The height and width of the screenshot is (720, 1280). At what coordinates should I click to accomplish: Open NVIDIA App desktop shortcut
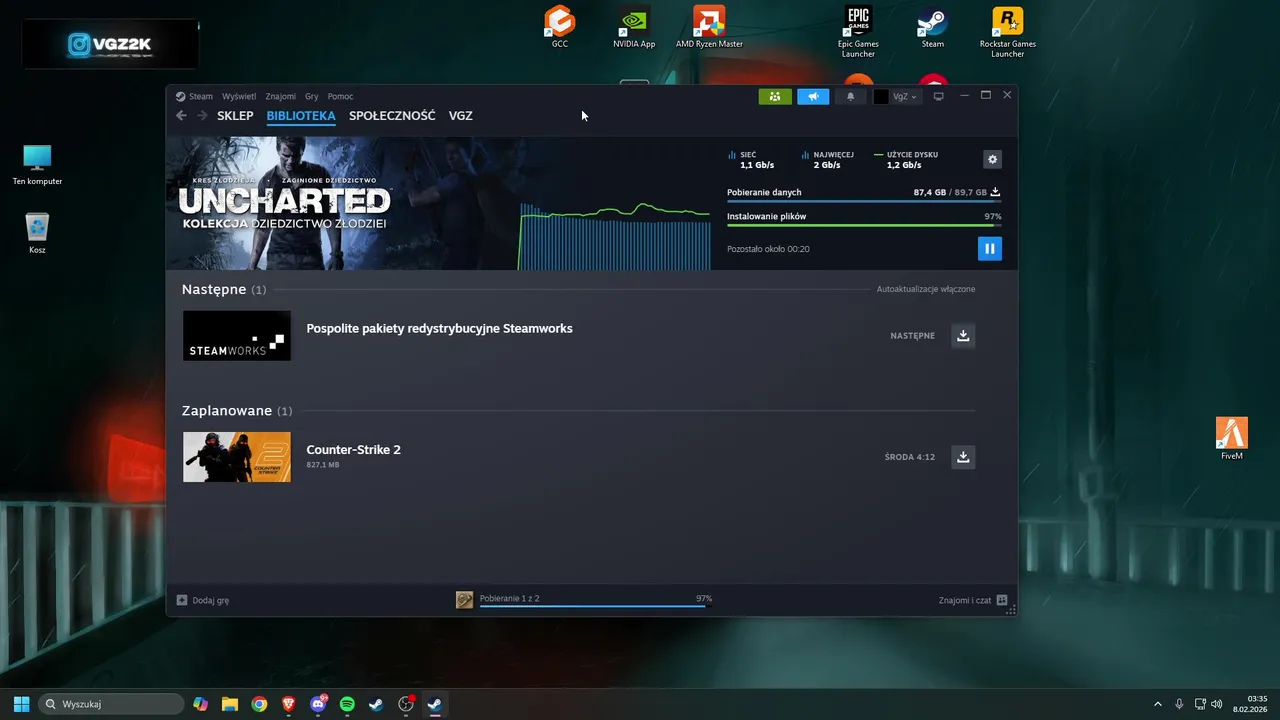[x=634, y=27]
